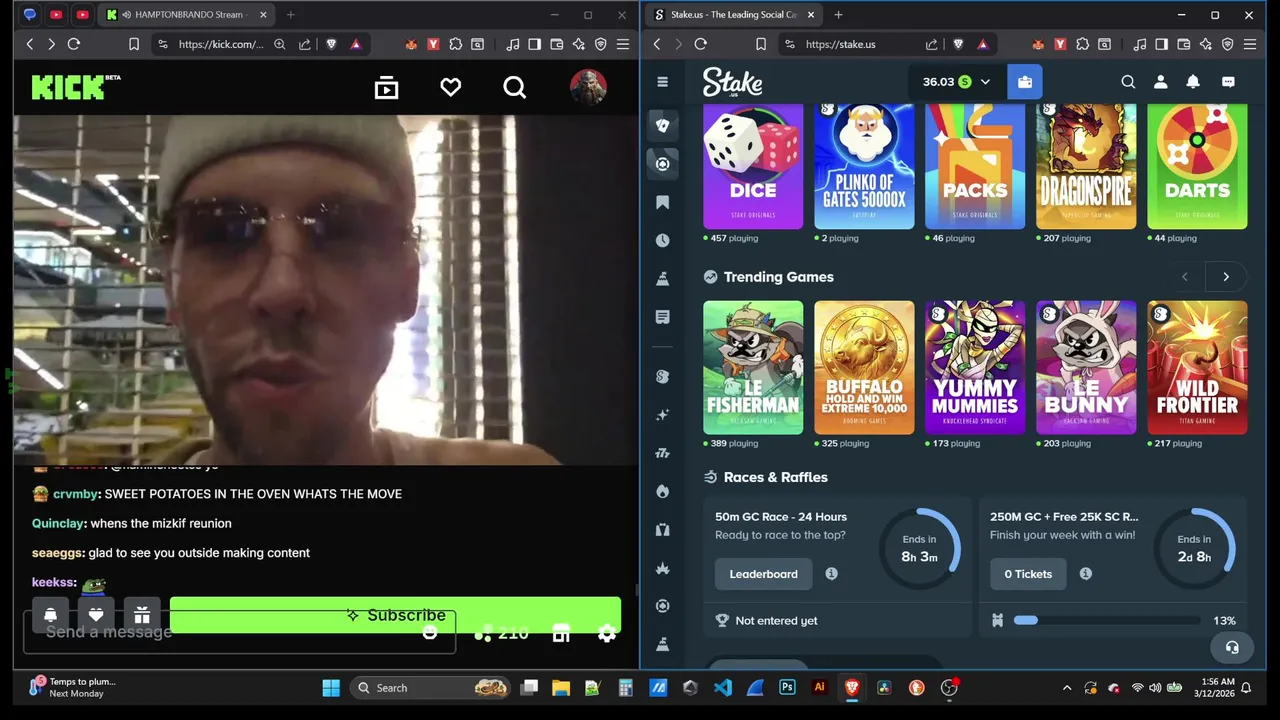Screen dimensions: 1280x720
Task: Click the heart follow button below chat
Action: pyautogui.click(x=96, y=615)
